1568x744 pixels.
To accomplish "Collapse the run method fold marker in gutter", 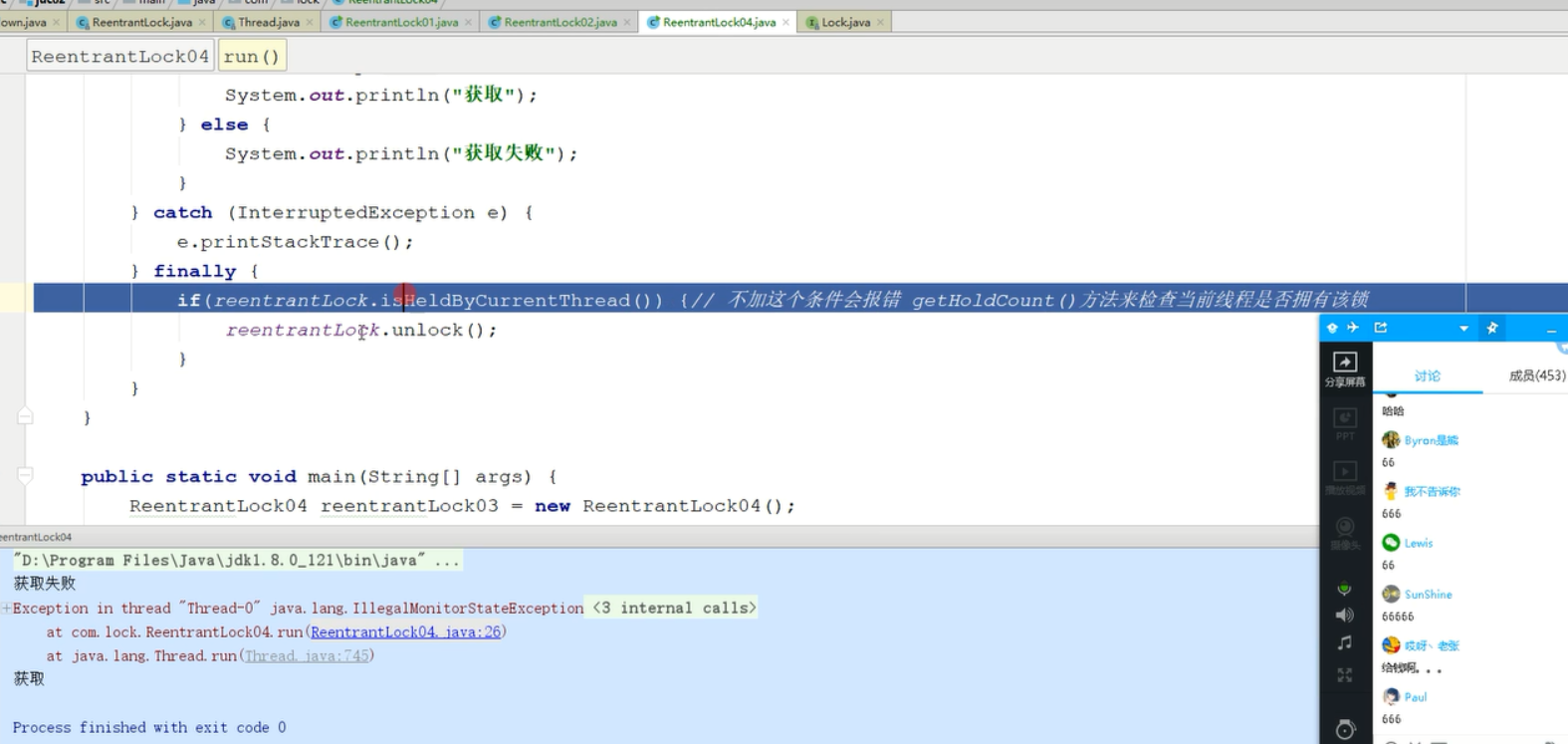I will click(x=25, y=416).
